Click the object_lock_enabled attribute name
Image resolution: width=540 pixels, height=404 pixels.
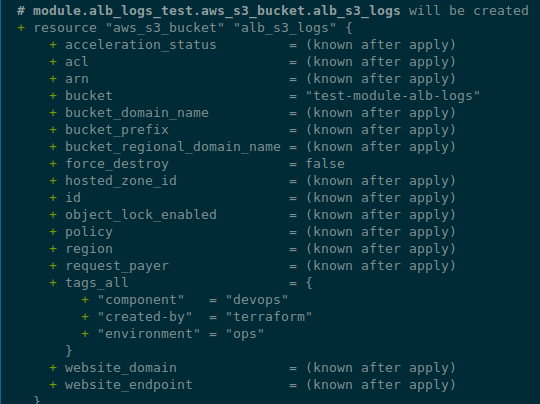pyautogui.click(x=141, y=215)
